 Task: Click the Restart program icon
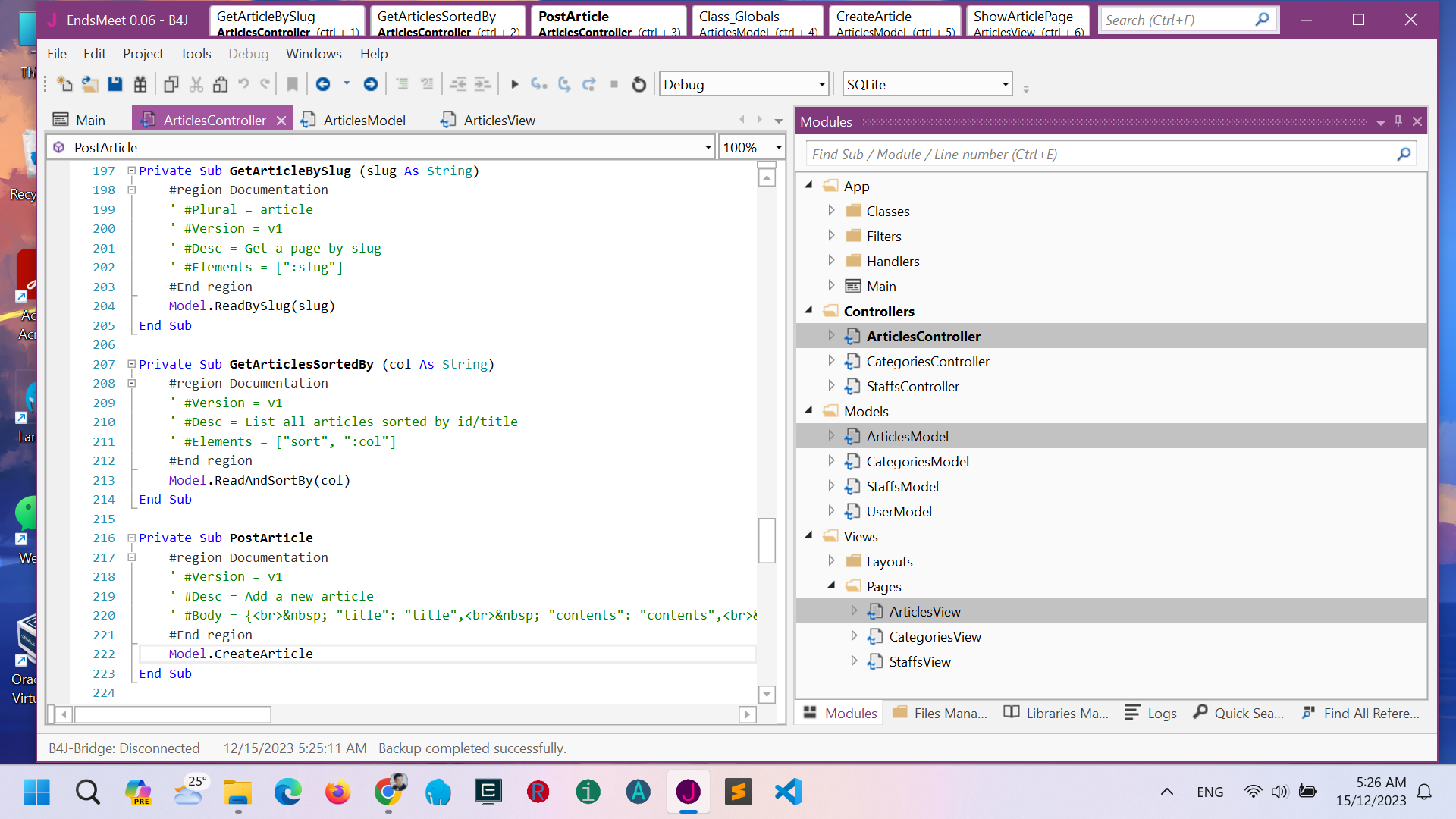pos(639,84)
